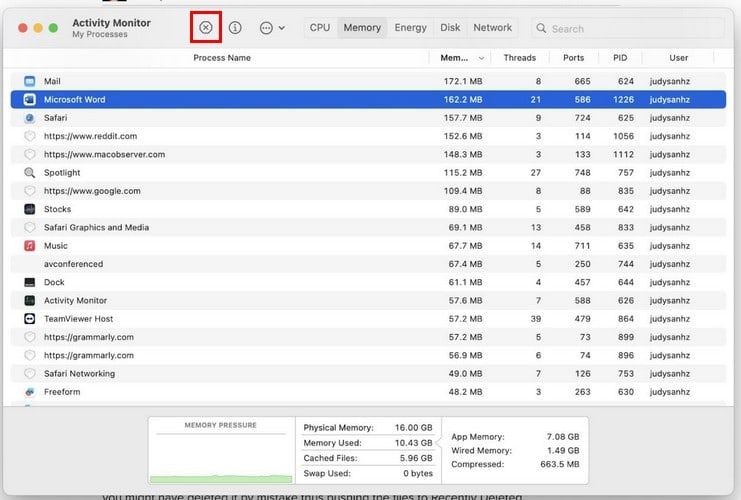Image resolution: width=741 pixels, height=500 pixels.
Task: Select the TeamViewer Host icon
Action: click(30, 319)
